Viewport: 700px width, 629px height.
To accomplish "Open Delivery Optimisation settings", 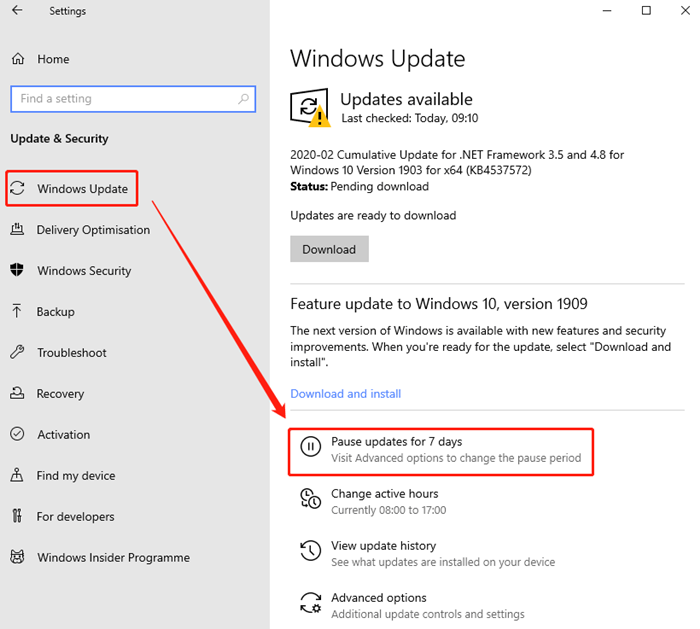I will pos(93,230).
